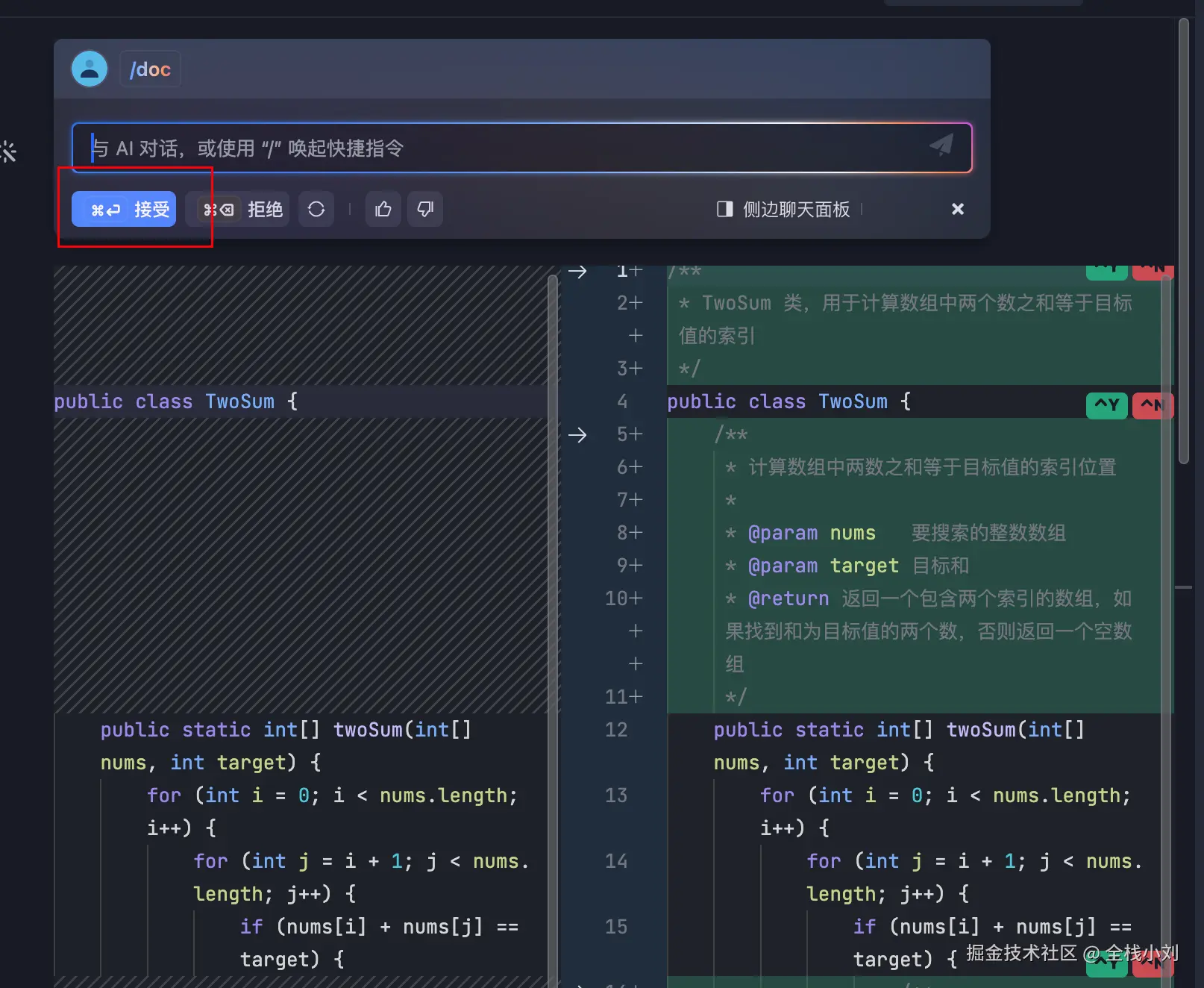
Task: Give thumbs down feedback
Action: tap(425, 209)
